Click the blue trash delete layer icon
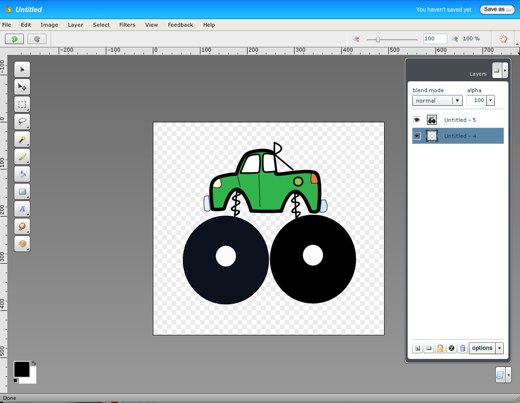This screenshot has height=403, width=520. click(462, 348)
